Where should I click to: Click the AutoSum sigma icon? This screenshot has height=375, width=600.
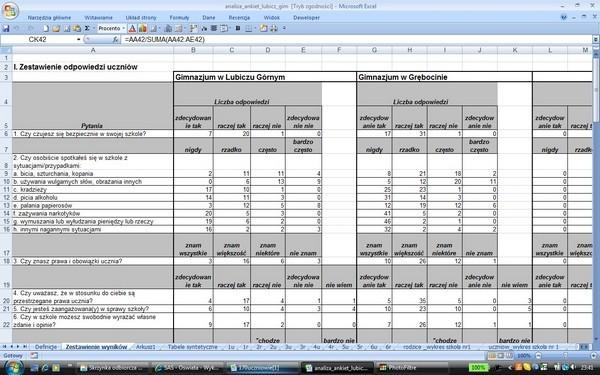(x=87, y=28)
